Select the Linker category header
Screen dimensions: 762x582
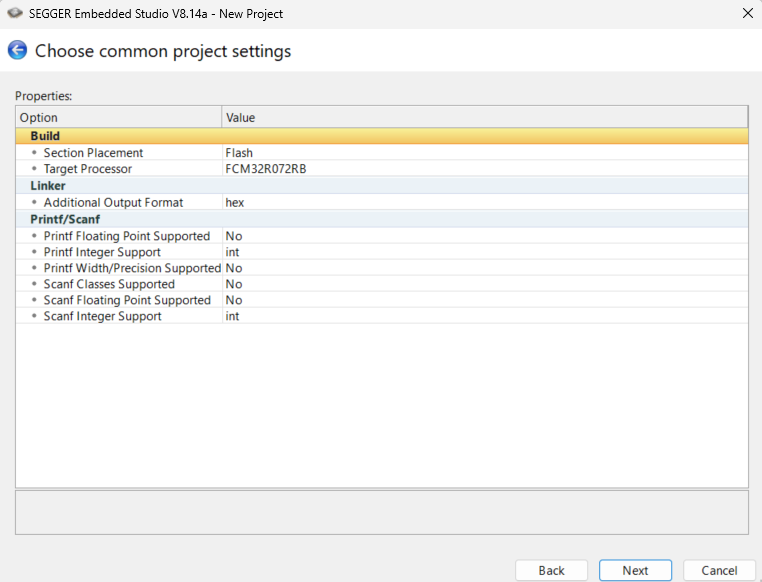click(x=48, y=186)
